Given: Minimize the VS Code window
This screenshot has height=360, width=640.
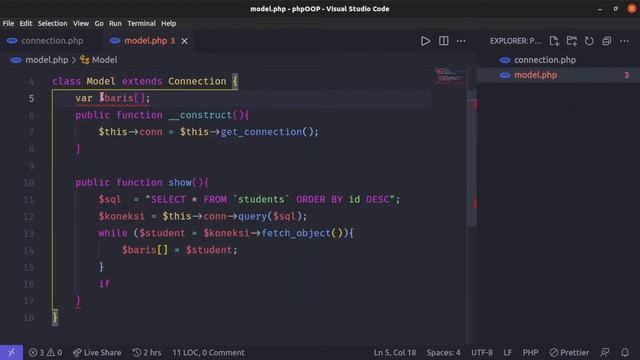Looking at the screenshot, I should [600, 9].
